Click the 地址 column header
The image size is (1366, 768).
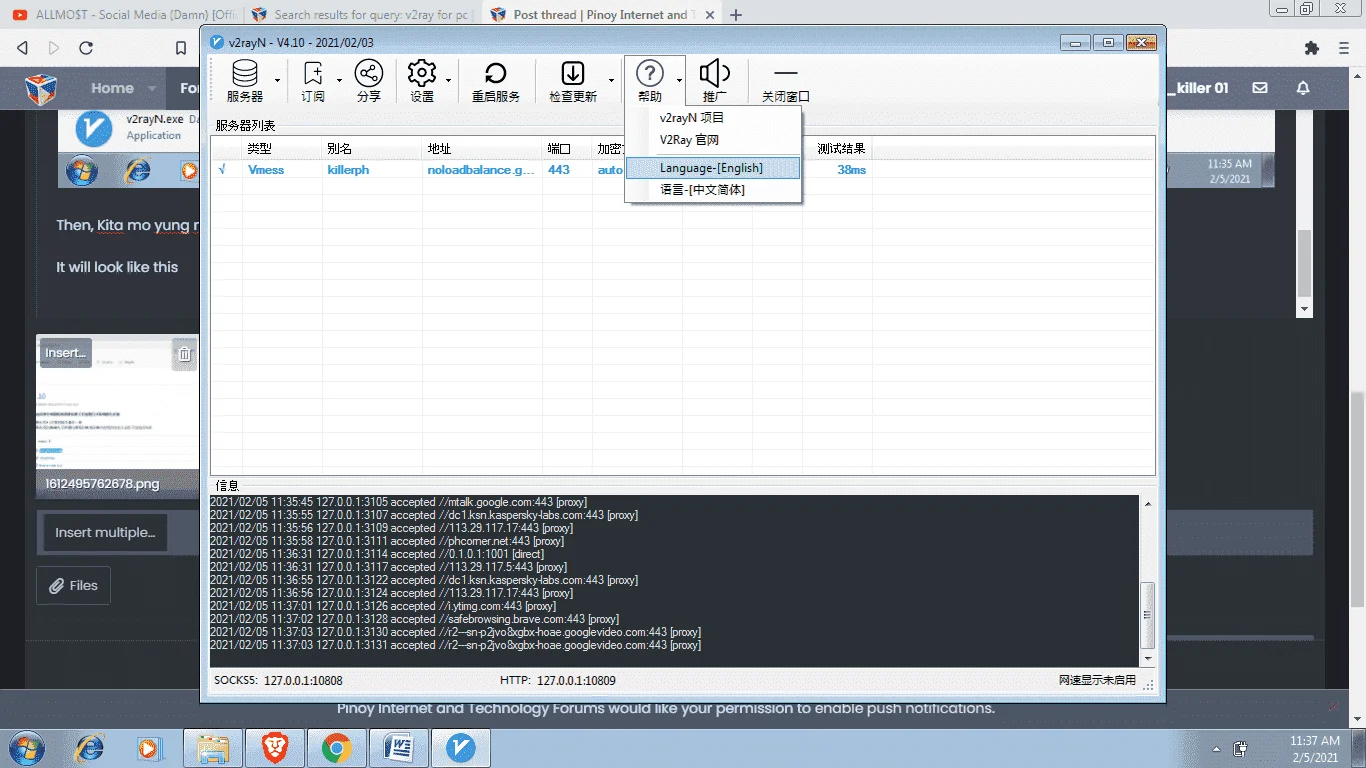coord(483,149)
